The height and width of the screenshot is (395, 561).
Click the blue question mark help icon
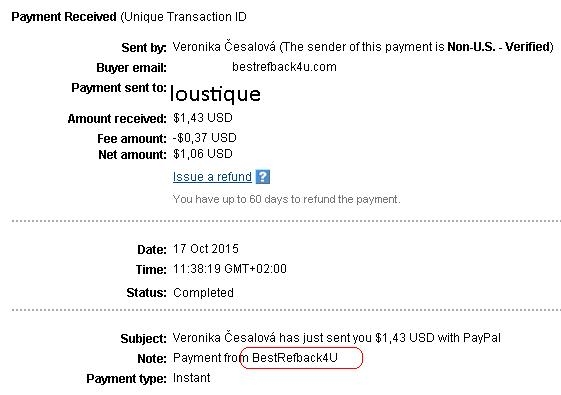263,177
